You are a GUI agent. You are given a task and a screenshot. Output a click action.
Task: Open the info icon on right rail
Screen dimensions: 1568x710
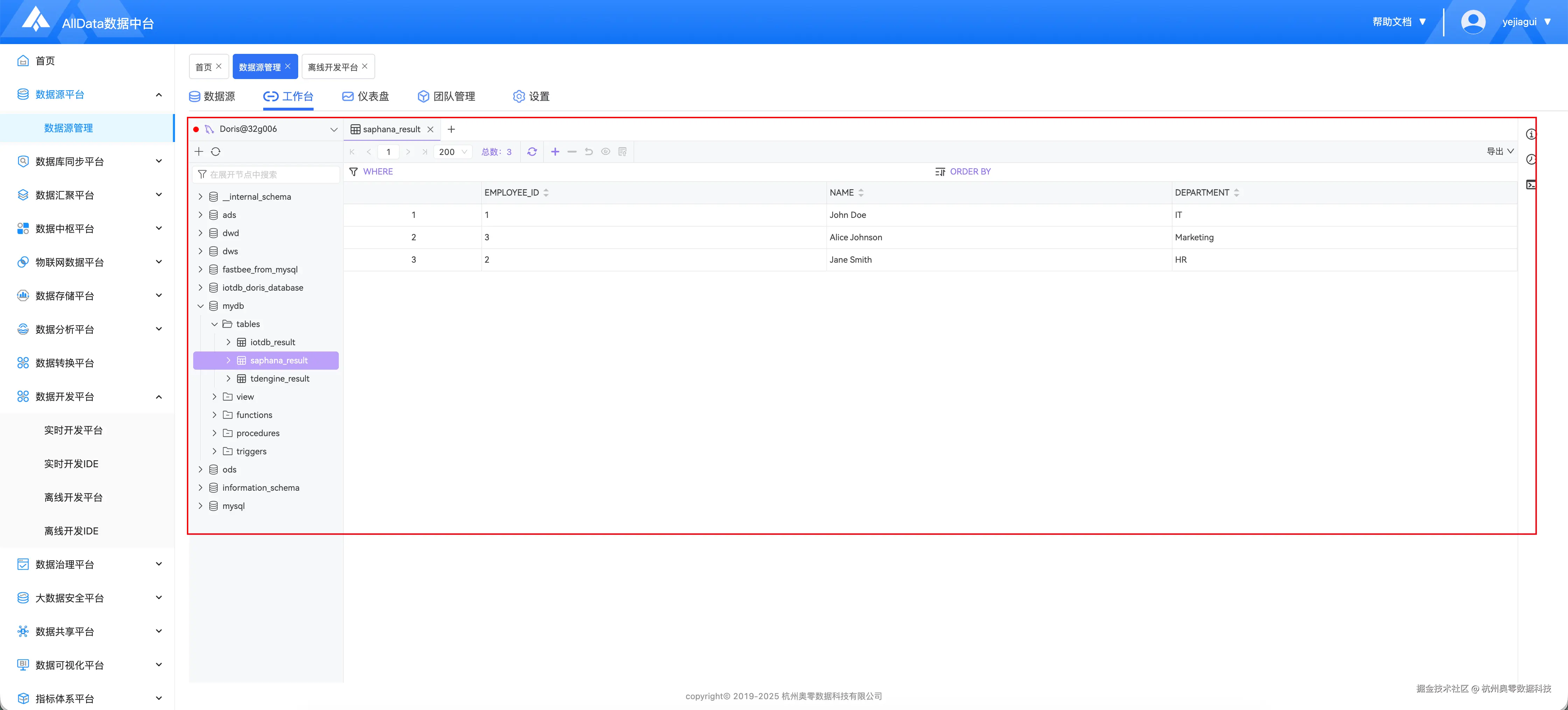[x=1530, y=134]
